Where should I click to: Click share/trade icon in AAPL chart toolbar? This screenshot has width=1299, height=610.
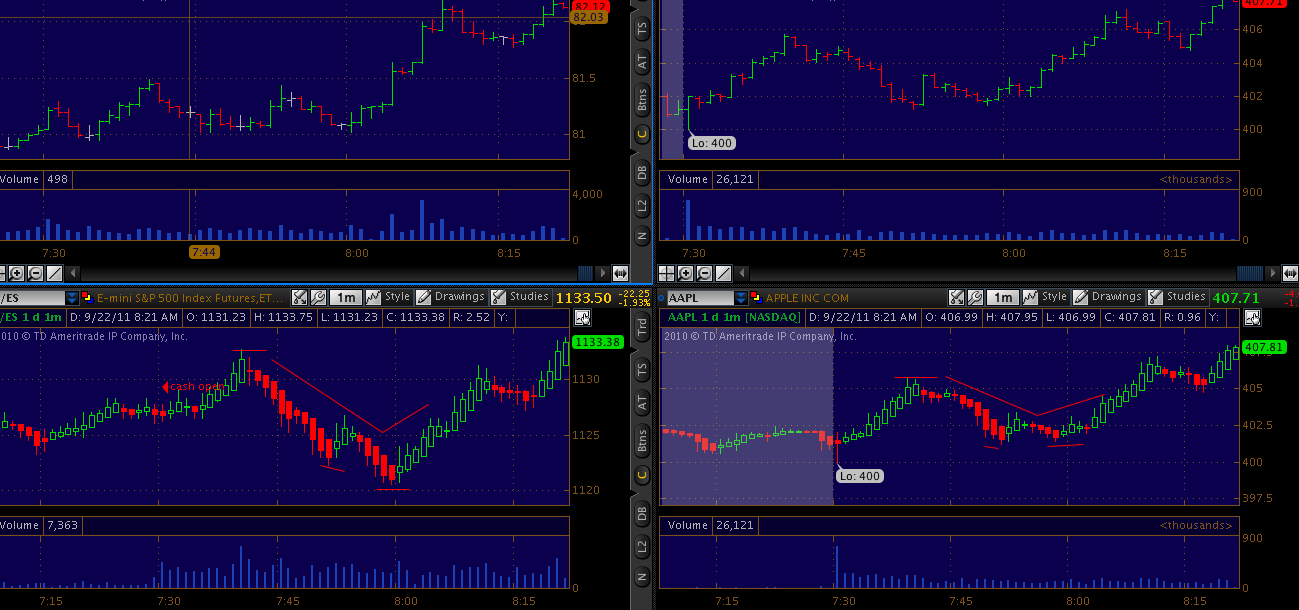[x=957, y=297]
